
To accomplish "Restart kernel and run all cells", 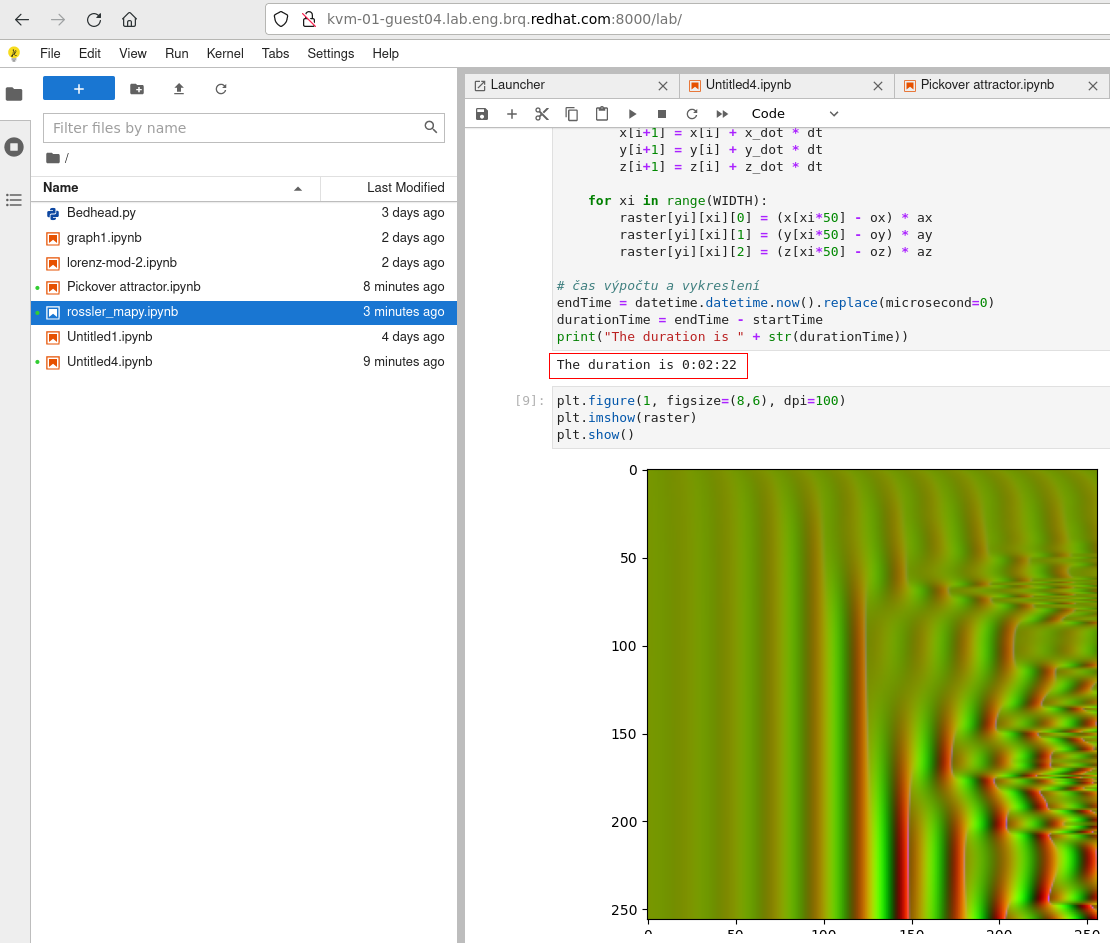I will pyautogui.click(x=722, y=114).
